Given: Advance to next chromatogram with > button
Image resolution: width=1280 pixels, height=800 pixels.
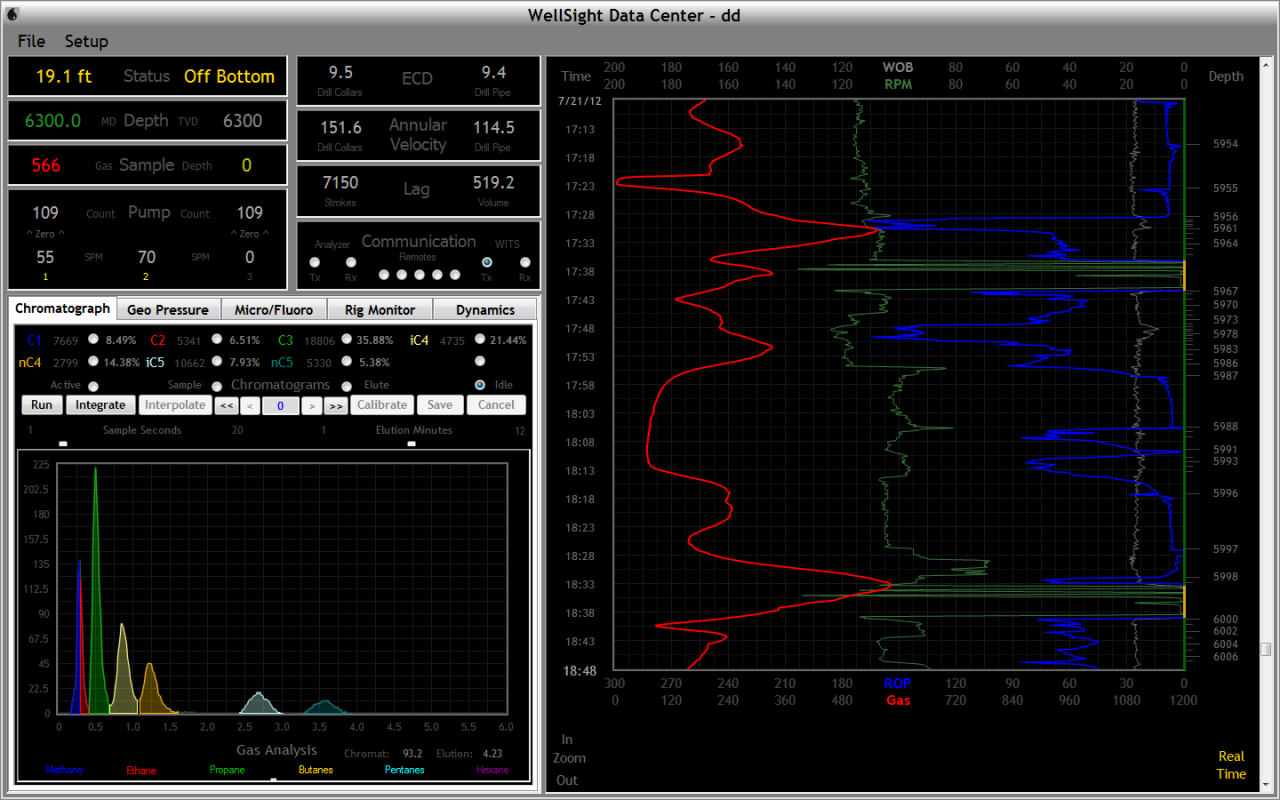Looking at the screenshot, I should 311,405.
